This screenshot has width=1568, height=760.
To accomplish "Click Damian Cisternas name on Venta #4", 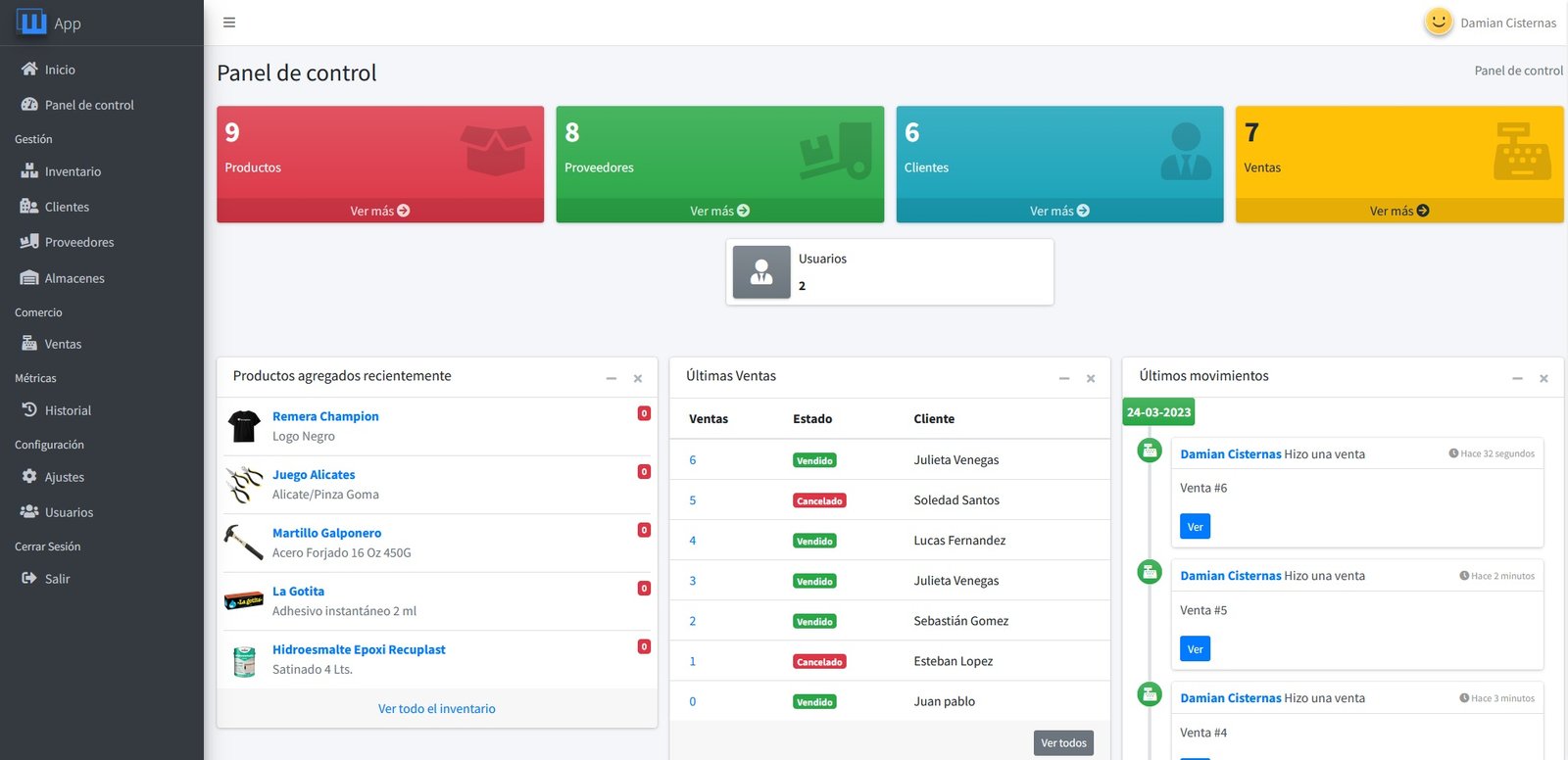I will coord(1231,697).
